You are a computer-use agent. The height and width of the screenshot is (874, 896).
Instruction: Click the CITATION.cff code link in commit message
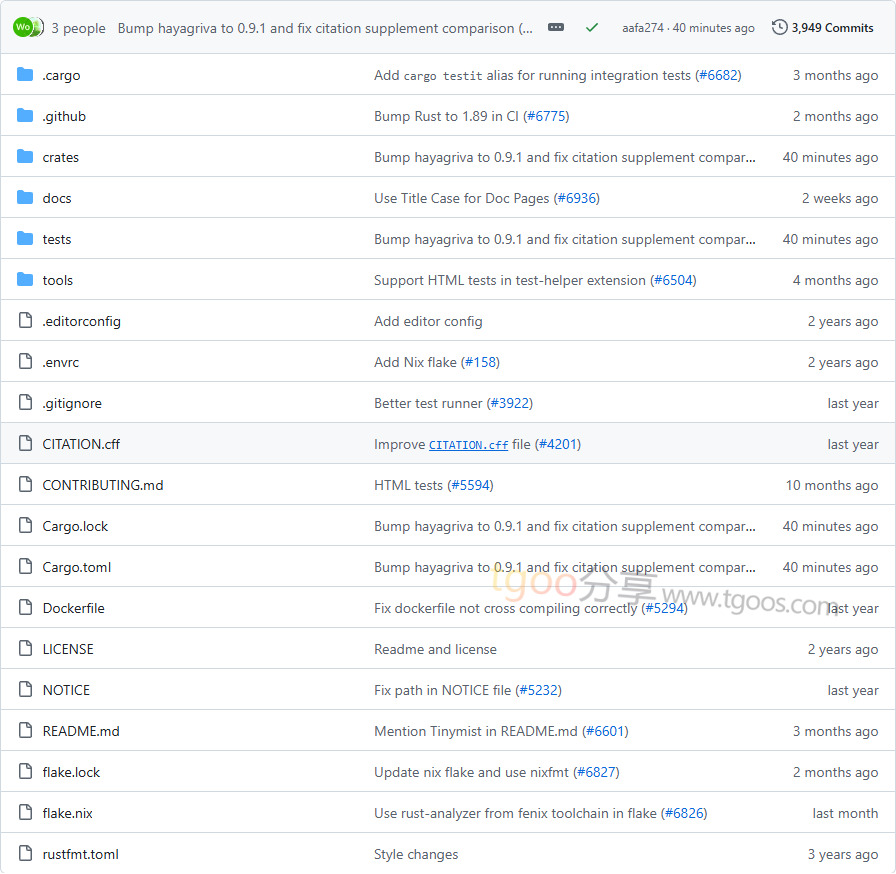[x=468, y=445]
